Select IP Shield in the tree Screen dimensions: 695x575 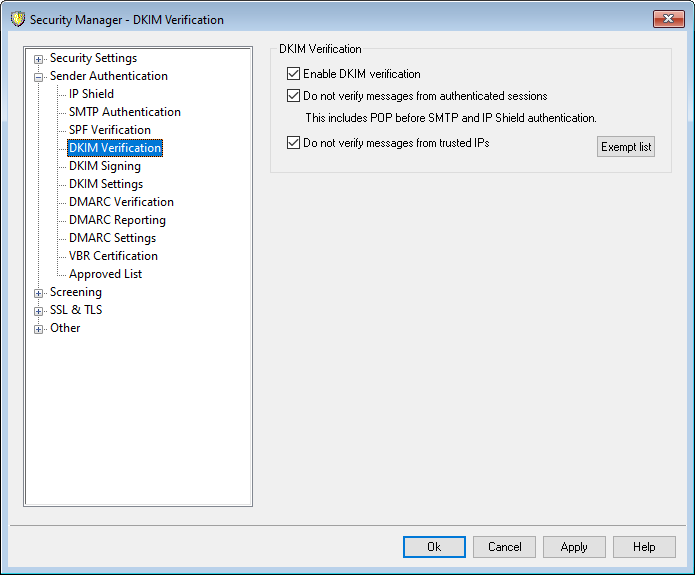tap(91, 94)
